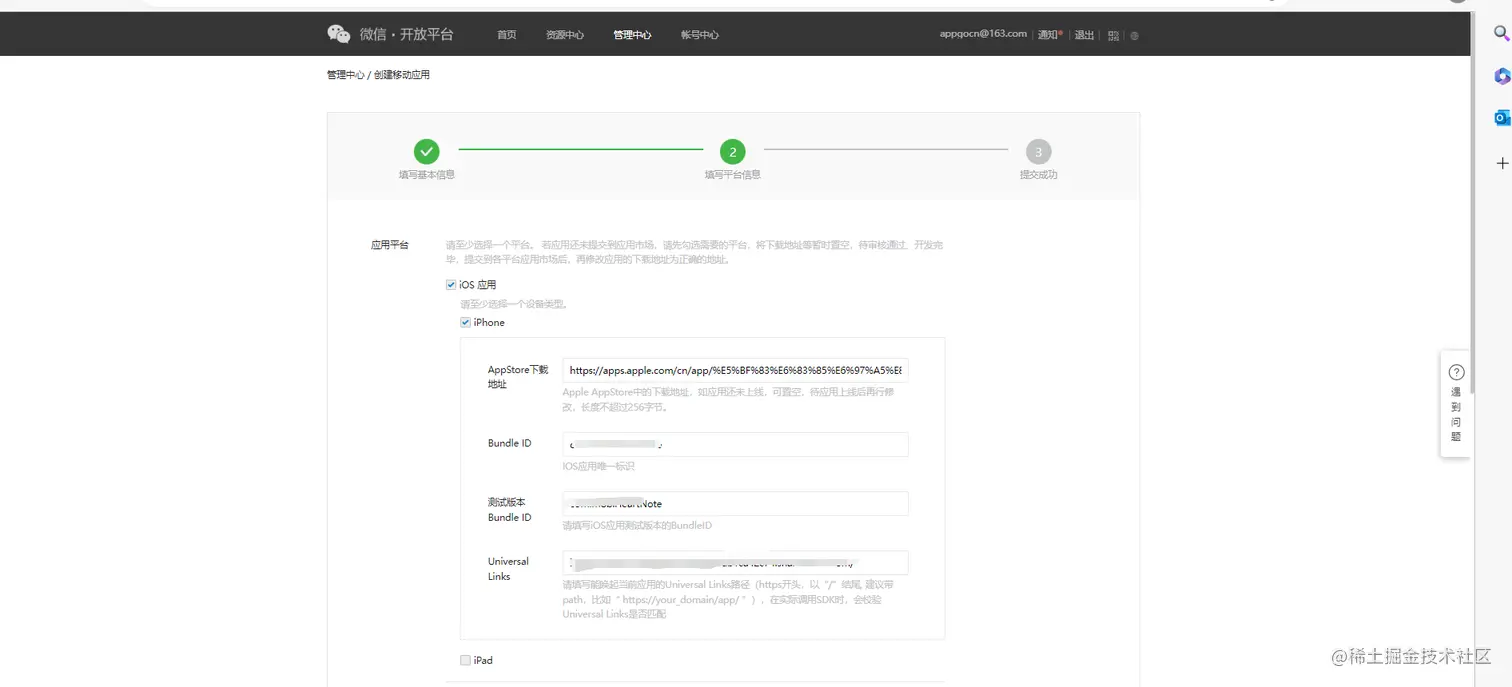
Task: Focus the Universal Links input field
Action: point(735,563)
